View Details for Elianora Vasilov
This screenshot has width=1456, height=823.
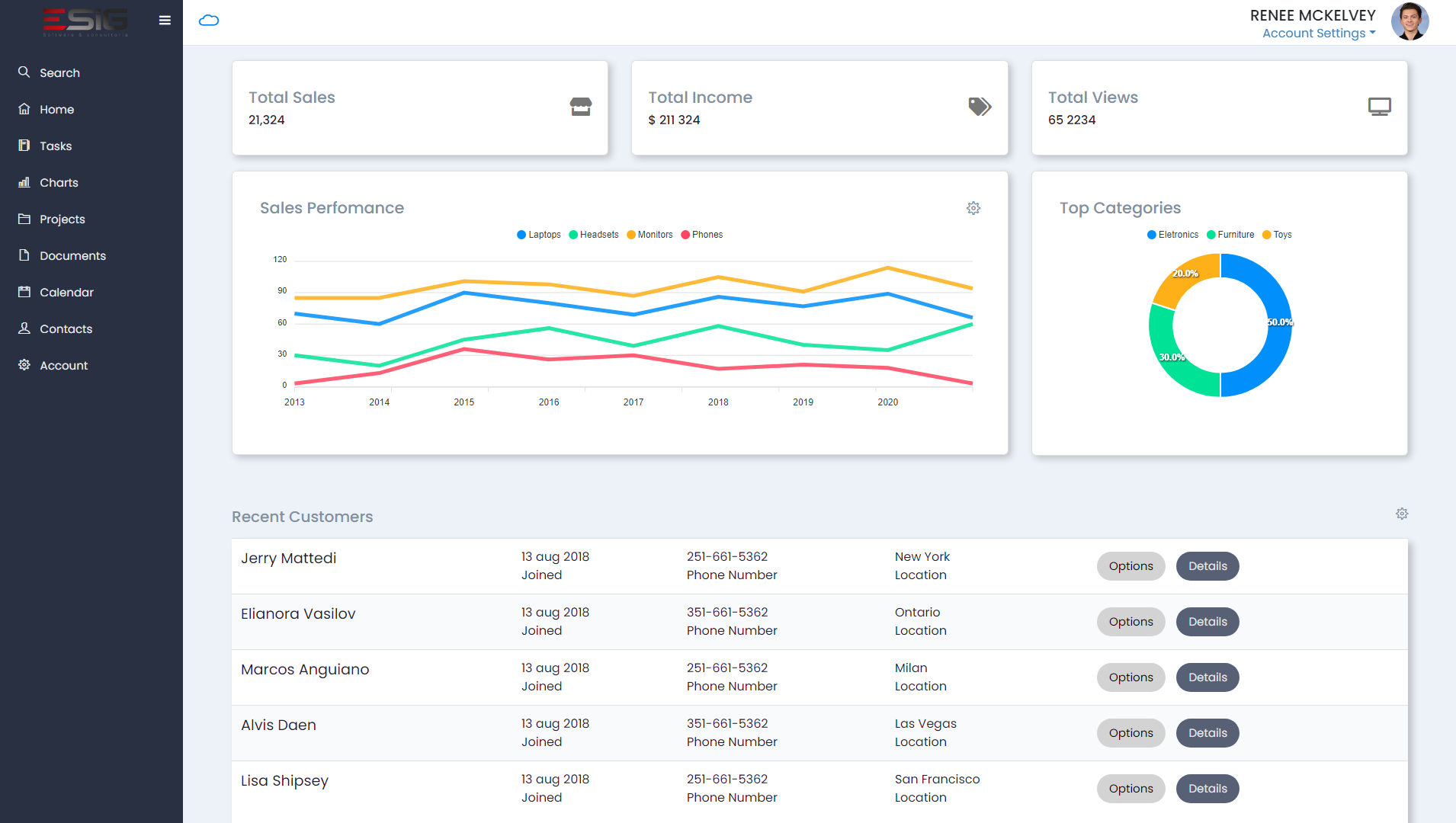point(1207,622)
